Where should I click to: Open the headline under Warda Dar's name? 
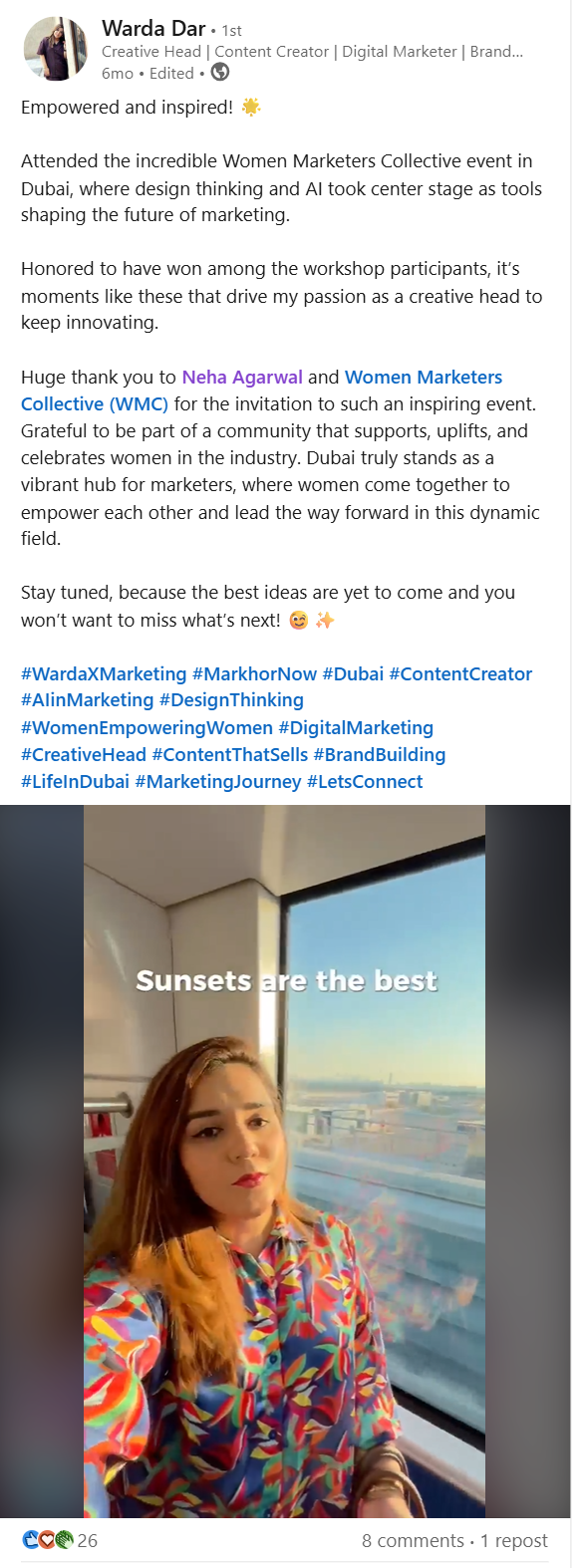[x=312, y=52]
